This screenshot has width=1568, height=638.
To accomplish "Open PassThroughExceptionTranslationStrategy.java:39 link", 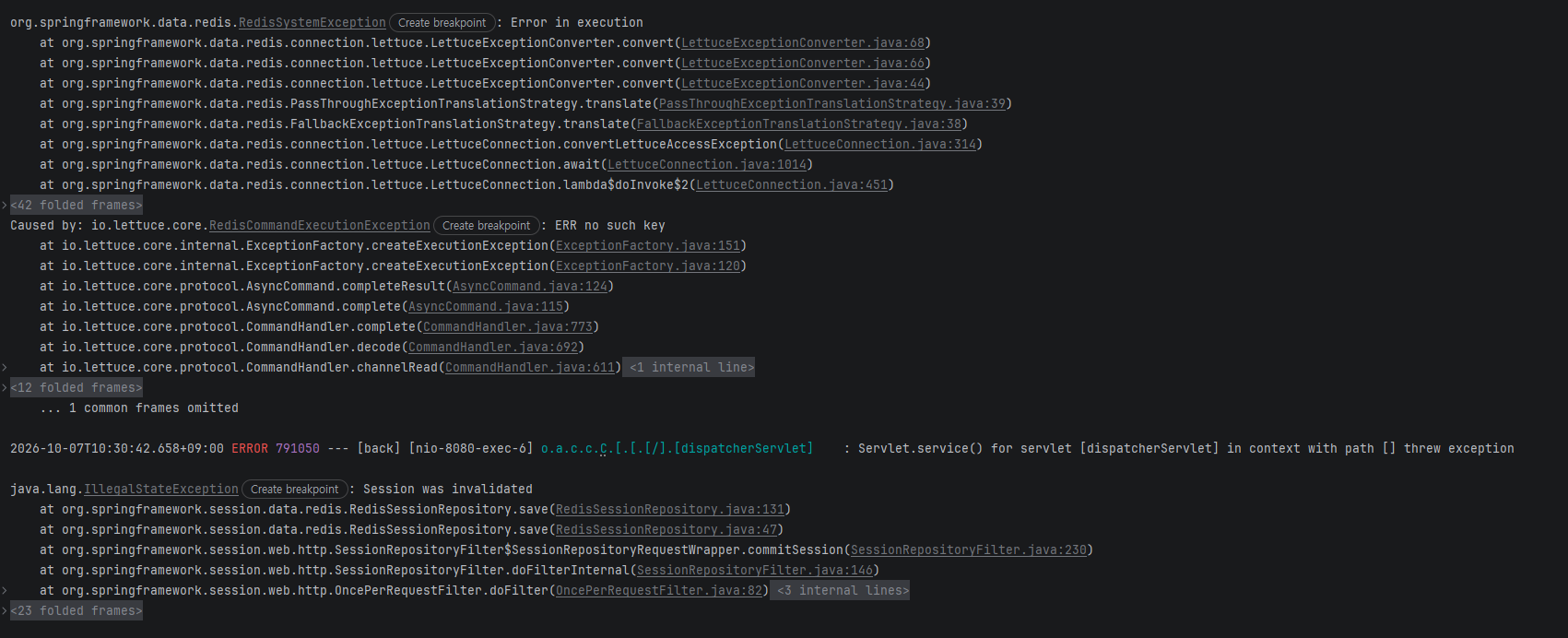I will click(832, 103).
